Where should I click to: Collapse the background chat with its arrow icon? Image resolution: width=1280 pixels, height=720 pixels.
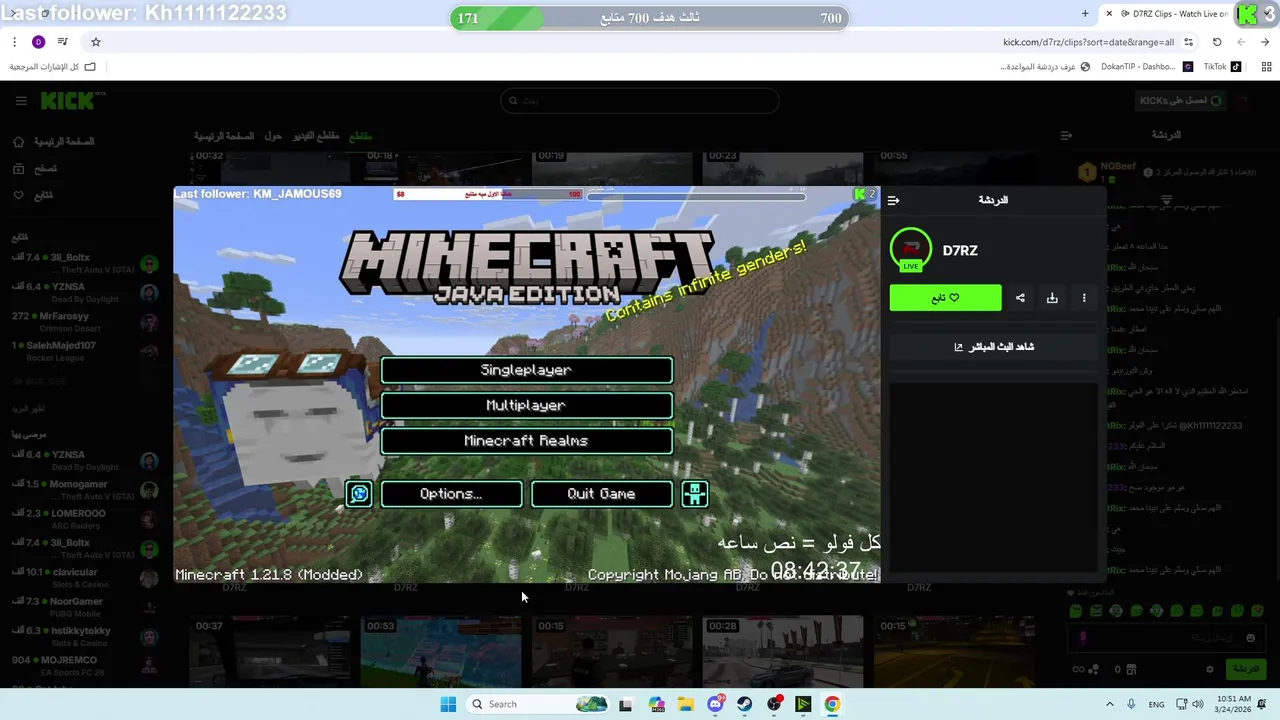pyautogui.click(x=1066, y=135)
